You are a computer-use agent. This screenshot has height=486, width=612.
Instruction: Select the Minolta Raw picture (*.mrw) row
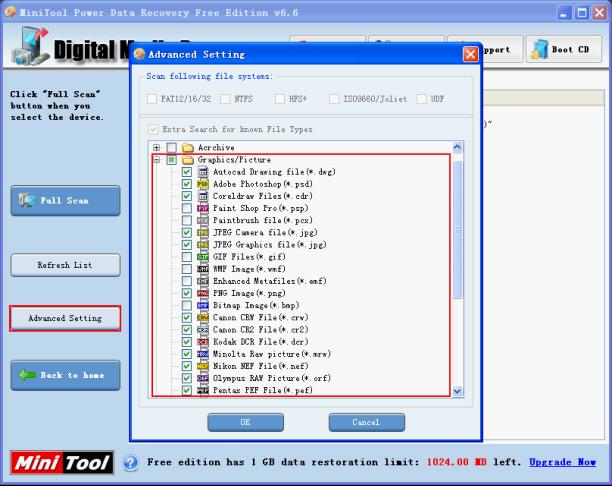(272, 354)
